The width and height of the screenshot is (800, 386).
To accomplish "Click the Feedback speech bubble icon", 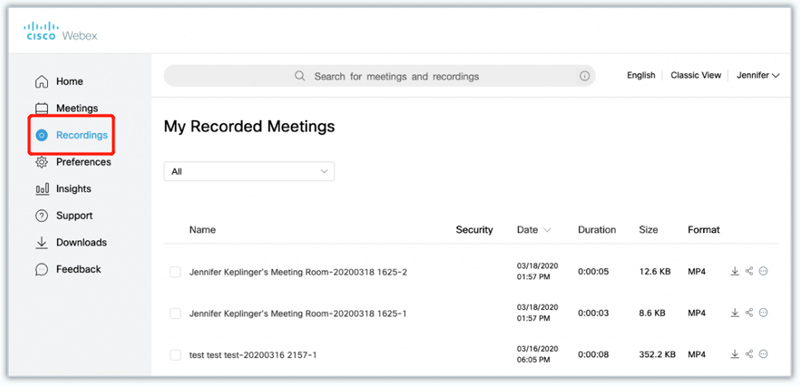I will pyautogui.click(x=41, y=269).
